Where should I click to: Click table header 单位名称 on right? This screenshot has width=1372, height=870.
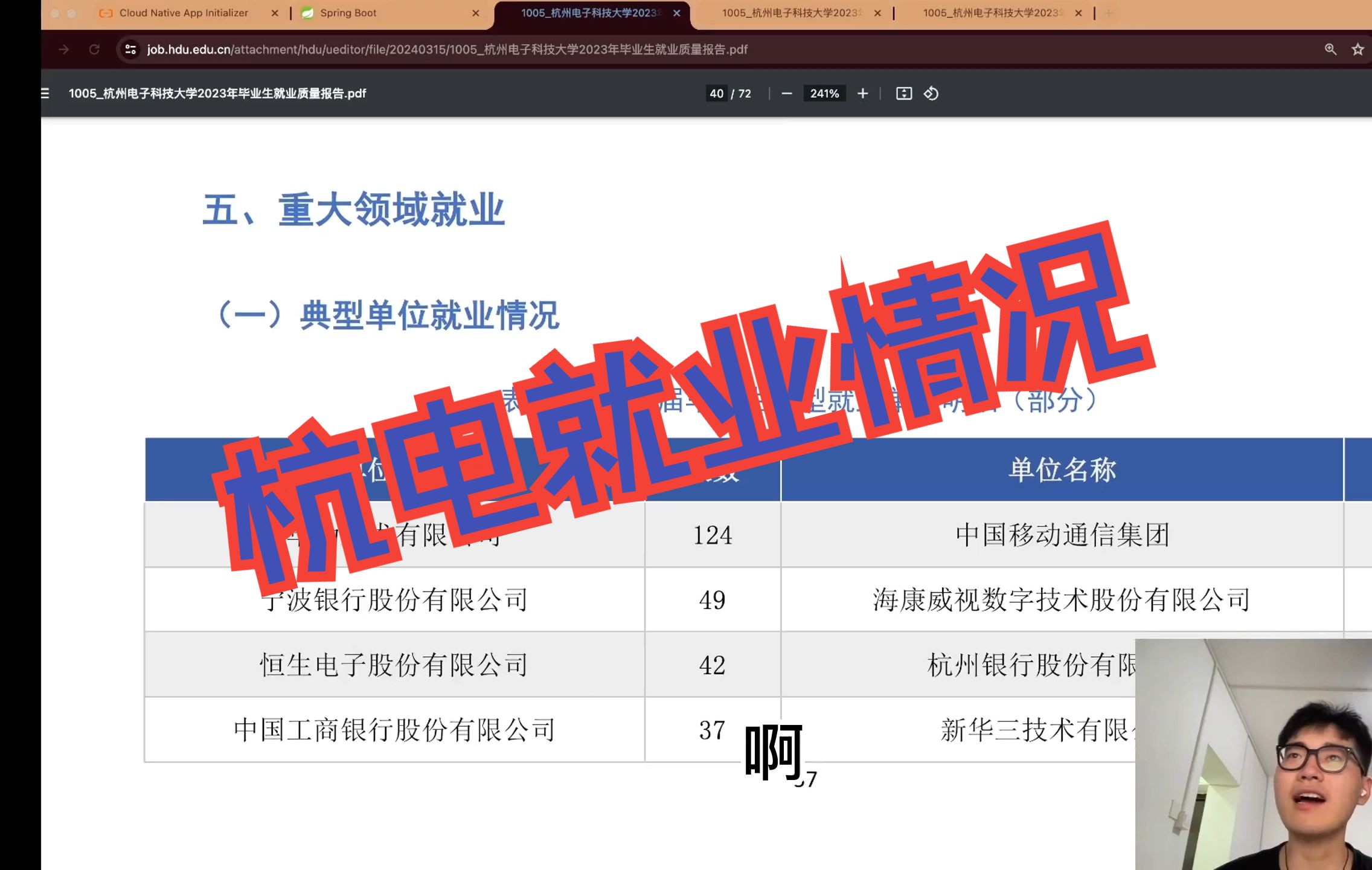(1062, 469)
